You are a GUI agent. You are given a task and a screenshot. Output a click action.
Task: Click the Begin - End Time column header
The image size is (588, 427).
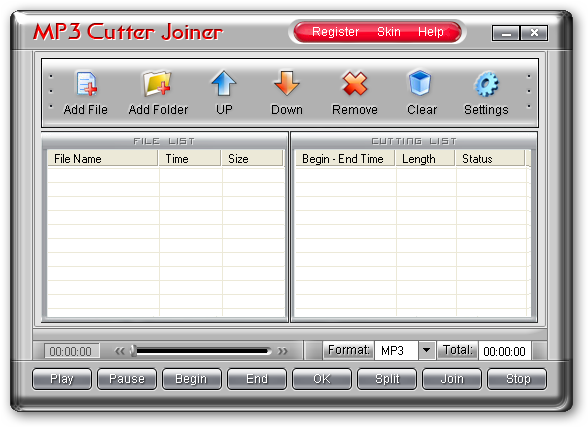pyautogui.click(x=345, y=159)
